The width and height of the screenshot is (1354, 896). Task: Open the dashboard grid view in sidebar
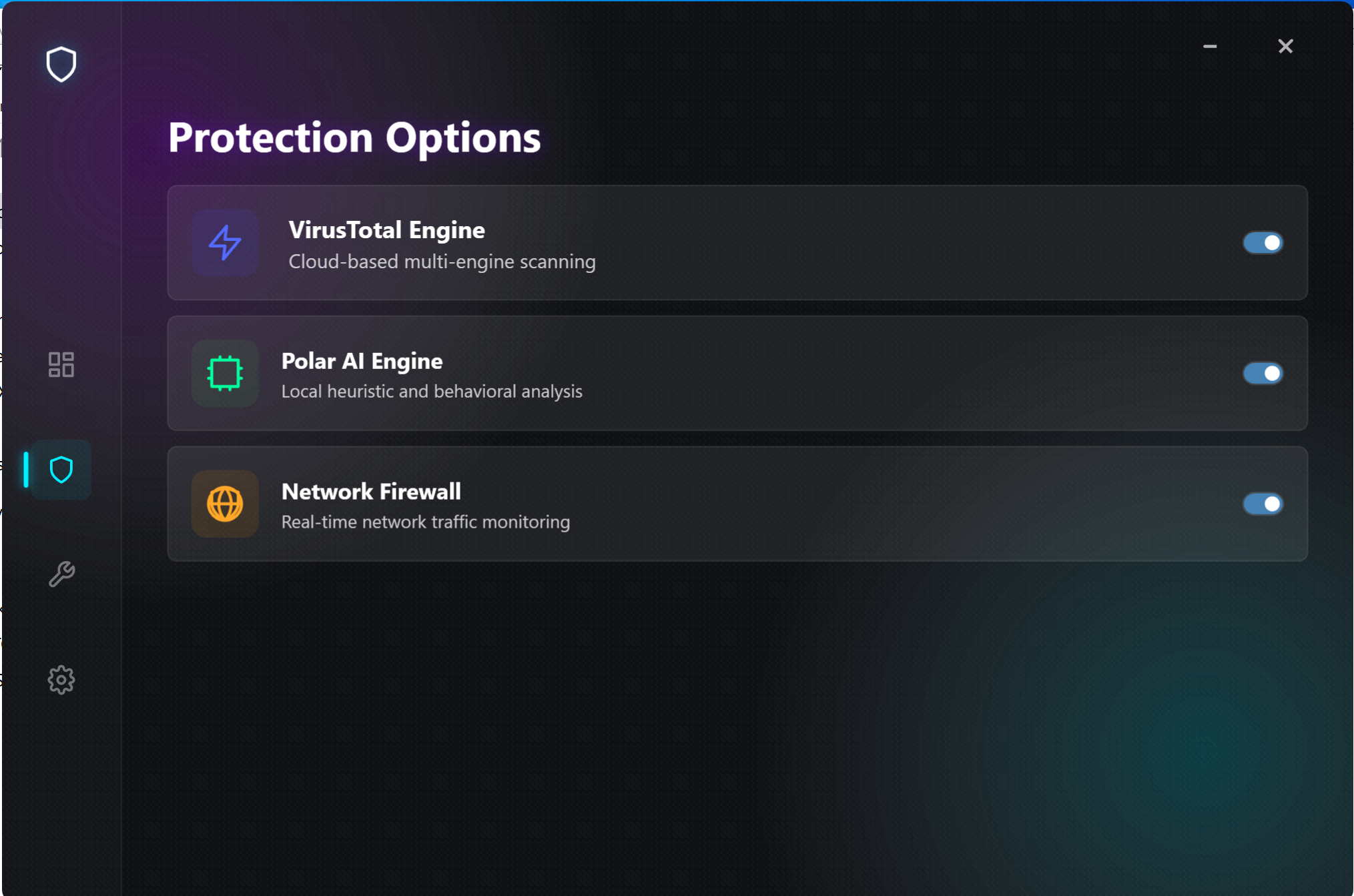[x=61, y=364]
